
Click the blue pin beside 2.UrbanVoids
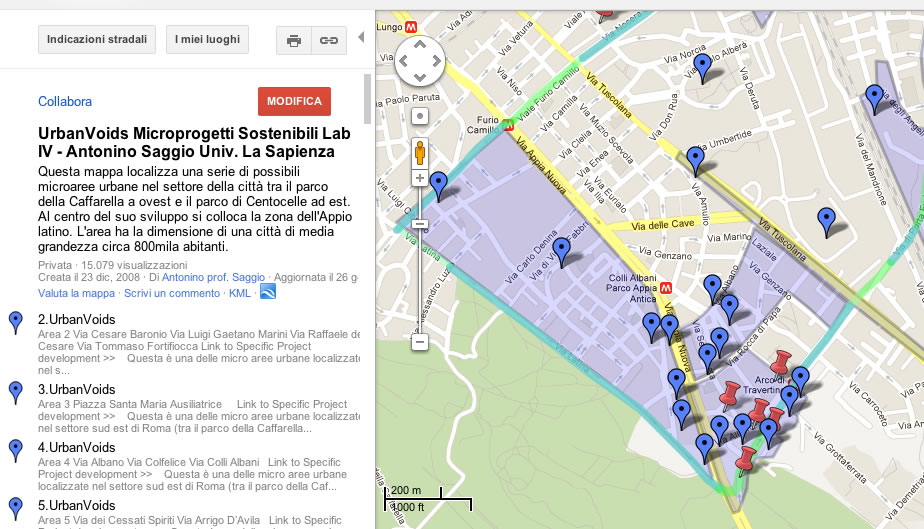point(15,322)
